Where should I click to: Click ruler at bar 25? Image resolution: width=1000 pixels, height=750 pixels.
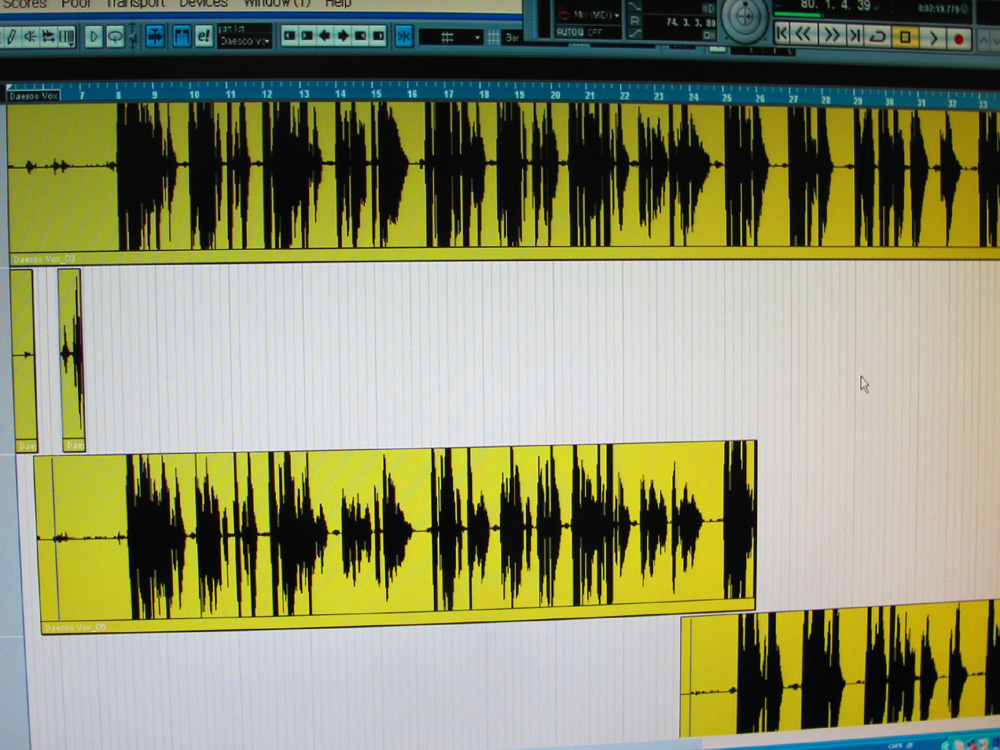[x=726, y=98]
